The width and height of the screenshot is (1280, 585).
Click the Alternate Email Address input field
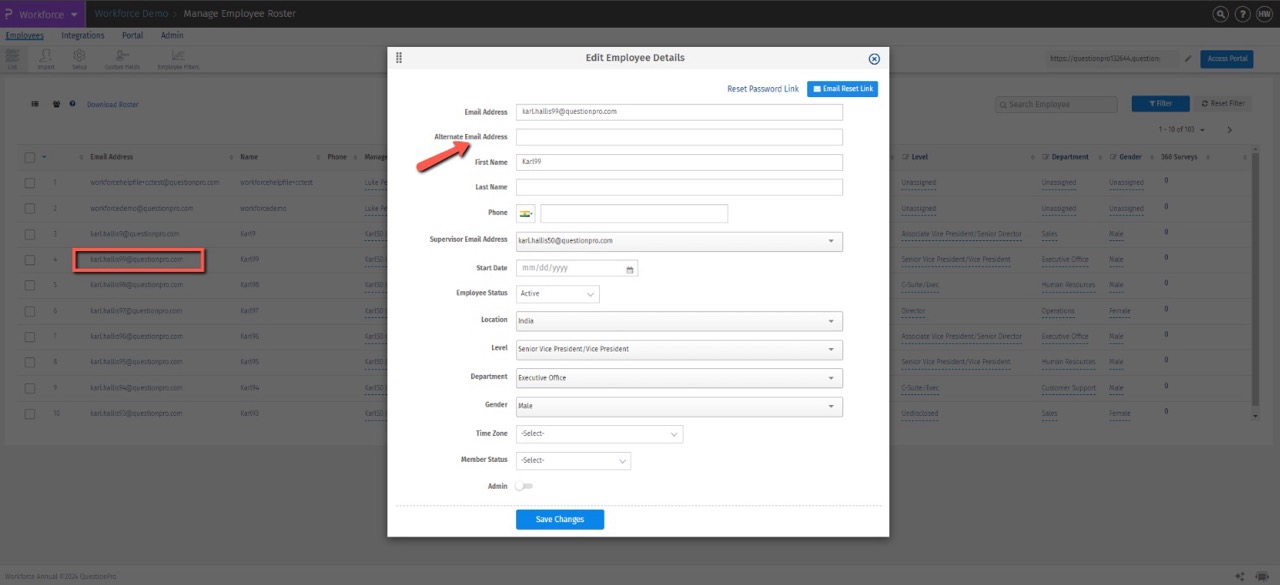click(678, 136)
